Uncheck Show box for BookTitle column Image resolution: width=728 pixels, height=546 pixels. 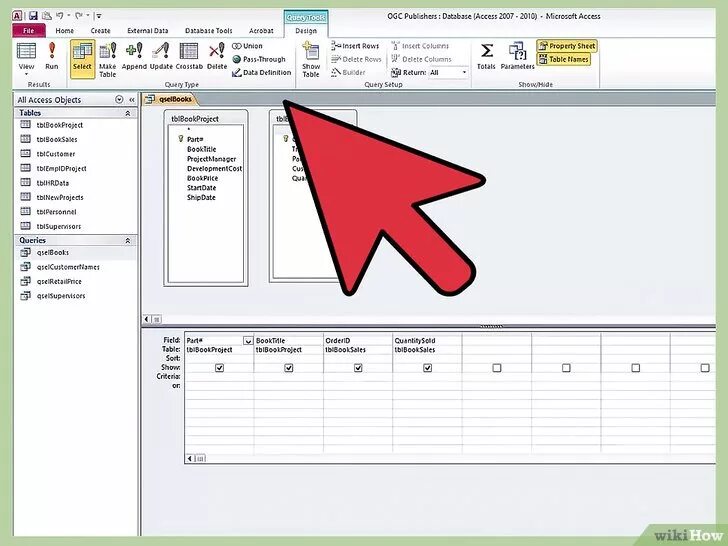(288, 368)
